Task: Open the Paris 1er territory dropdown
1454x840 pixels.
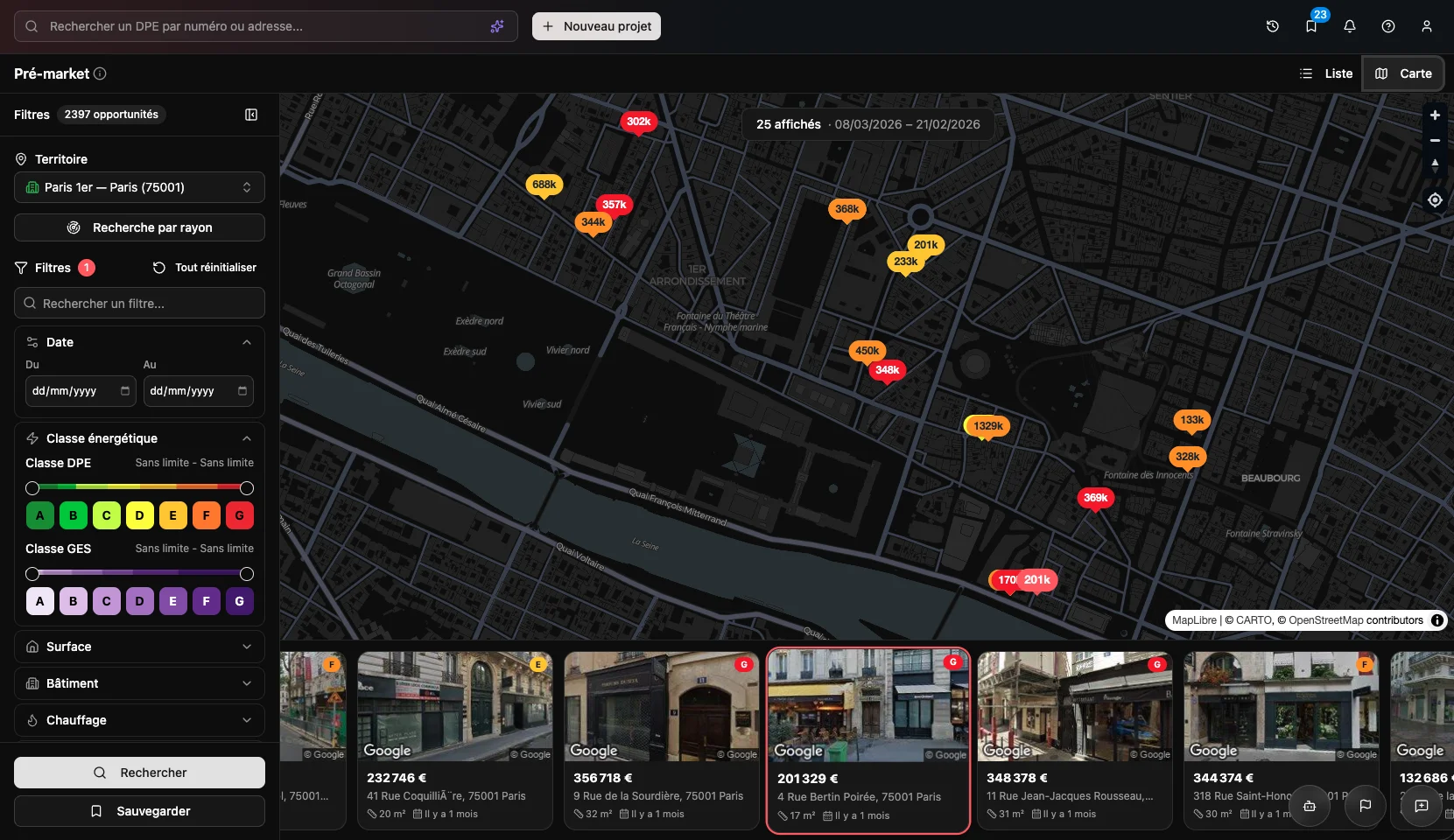Action: [139, 187]
